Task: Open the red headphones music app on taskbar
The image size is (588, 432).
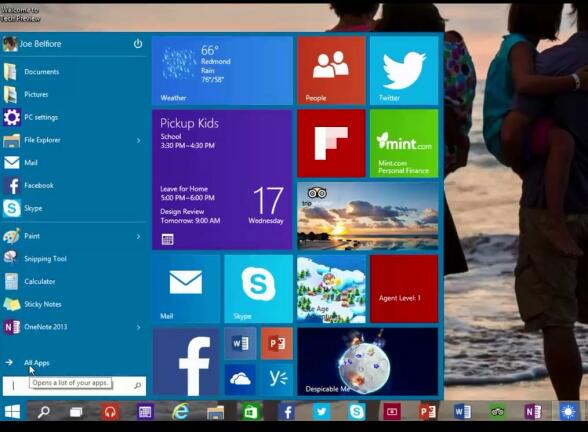Action: [x=110, y=412]
